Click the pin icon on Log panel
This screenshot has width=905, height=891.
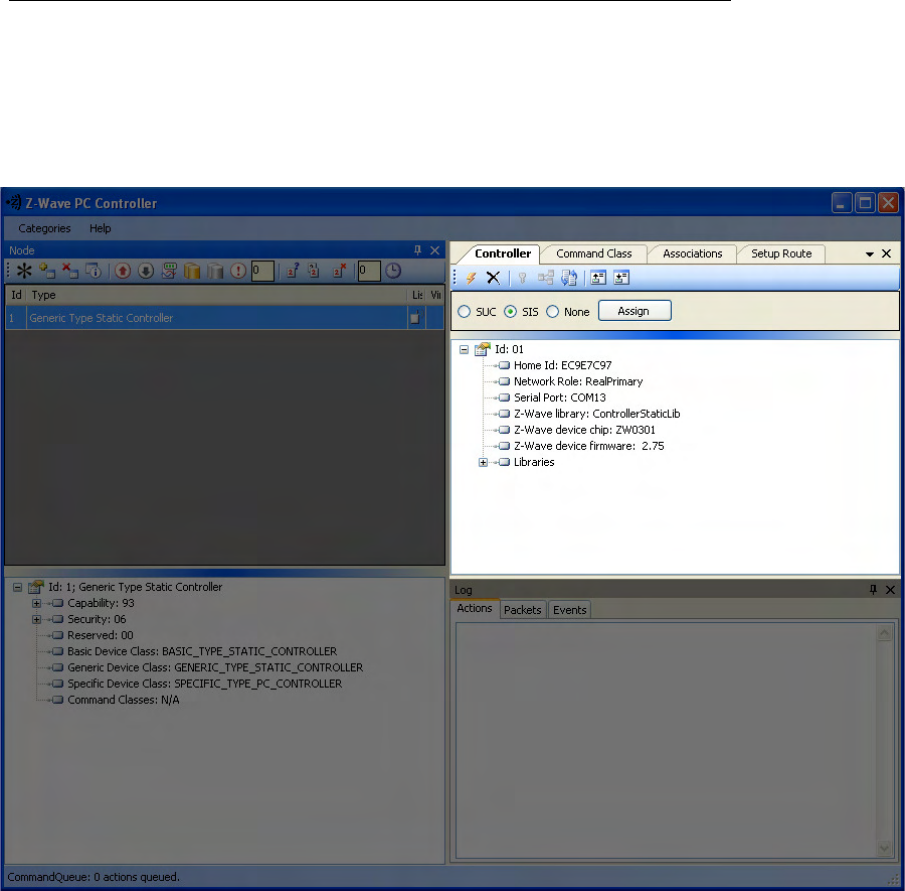873,589
